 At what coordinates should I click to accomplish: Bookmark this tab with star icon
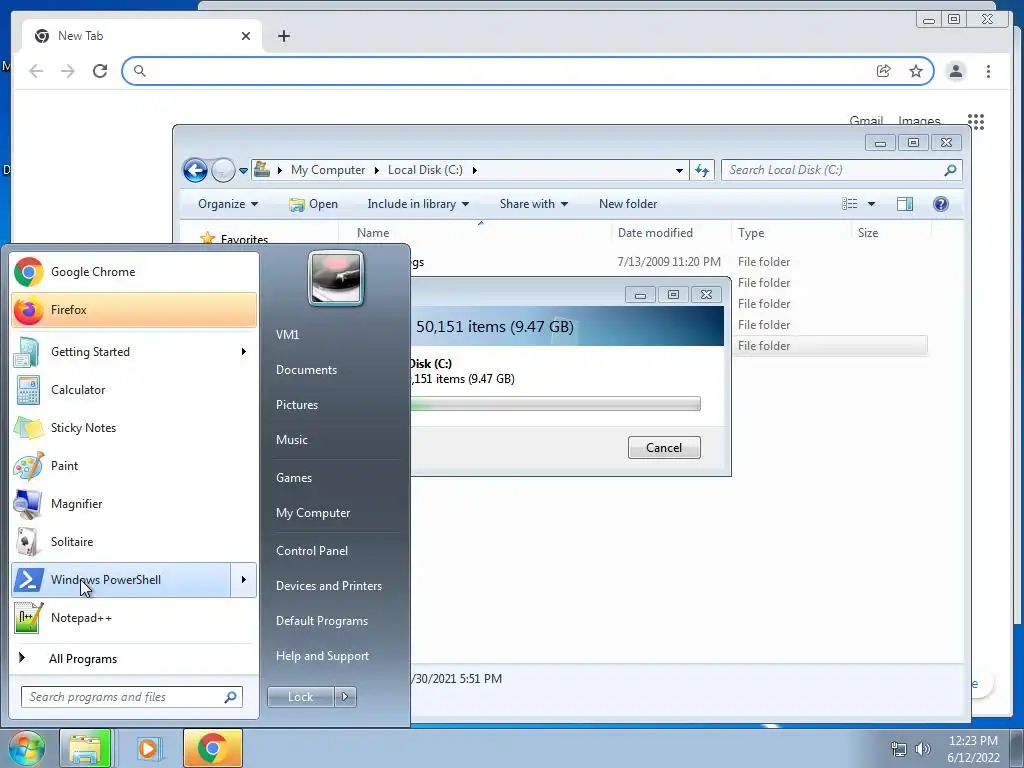(x=916, y=71)
